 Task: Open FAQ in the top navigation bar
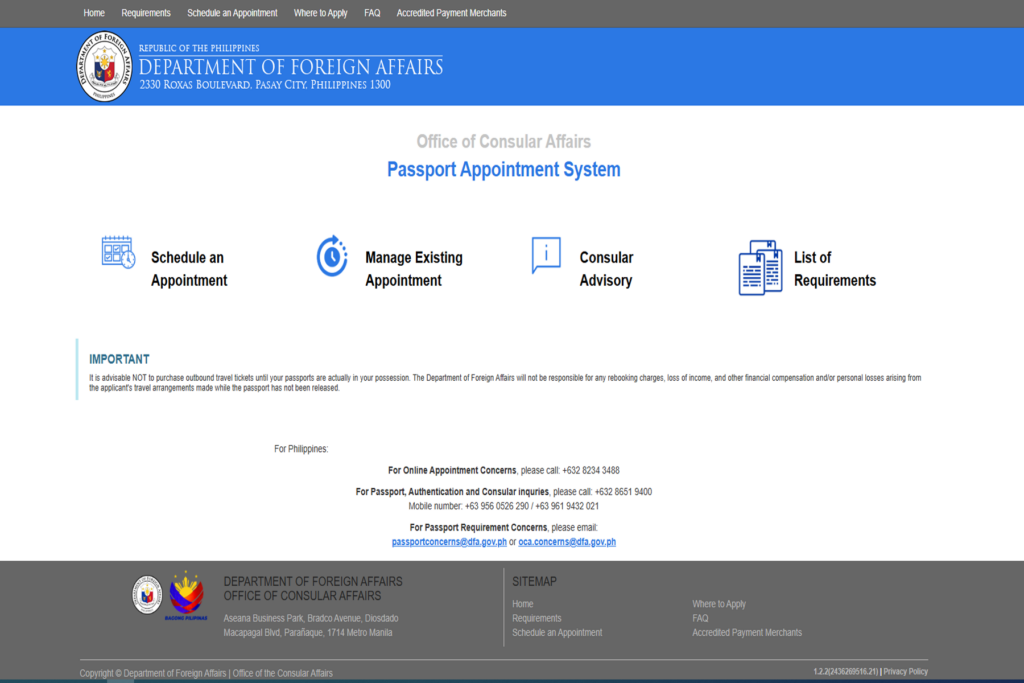372,13
